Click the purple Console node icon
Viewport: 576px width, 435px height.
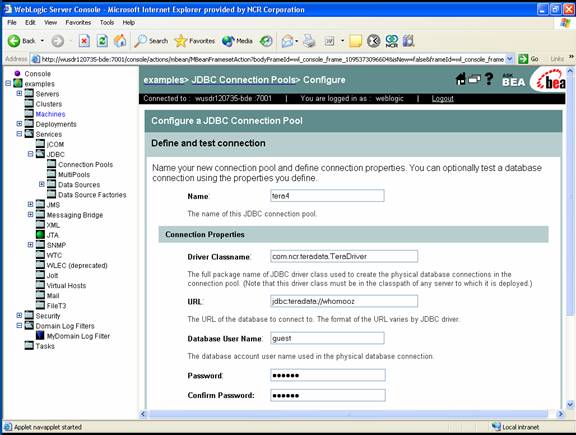click(17, 73)
